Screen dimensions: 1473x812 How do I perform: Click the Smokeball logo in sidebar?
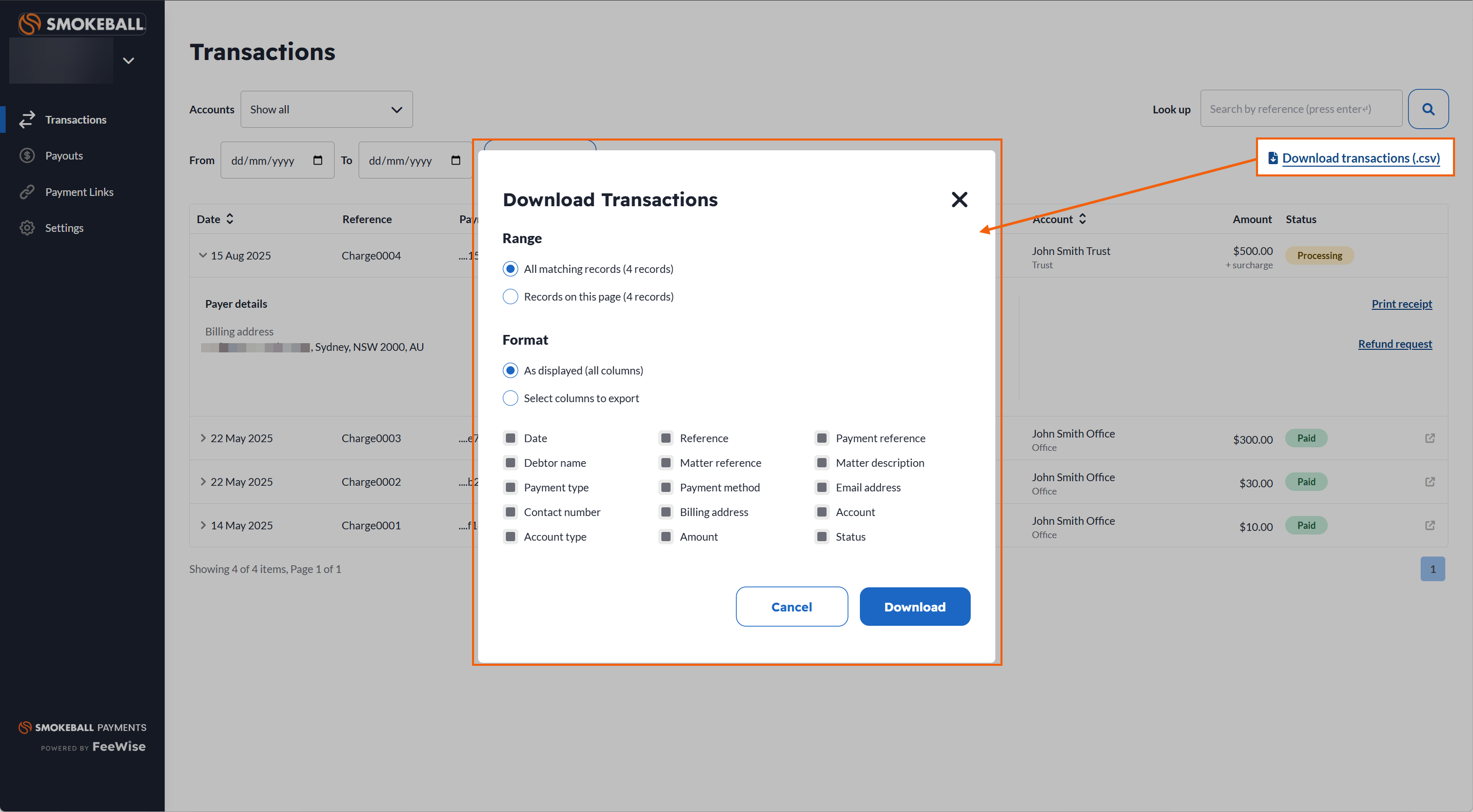(82, 24)
